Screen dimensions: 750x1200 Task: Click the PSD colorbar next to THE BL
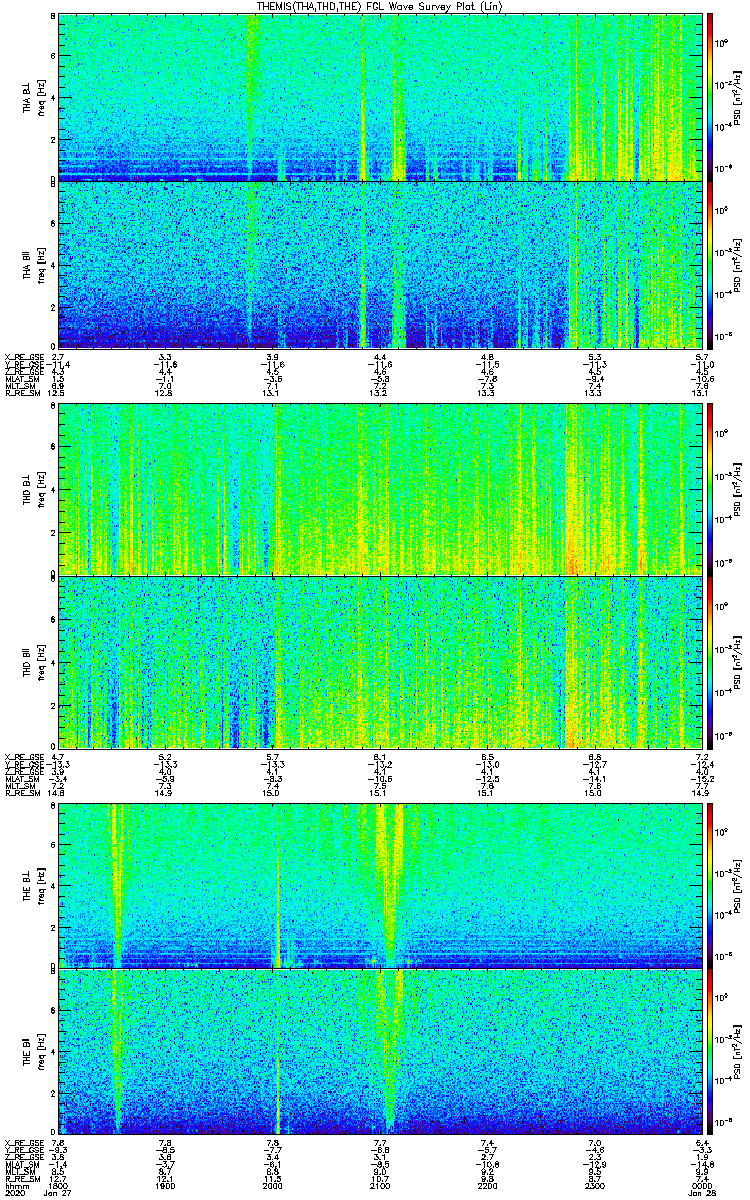pyautogui.click(x=710, y=884)
